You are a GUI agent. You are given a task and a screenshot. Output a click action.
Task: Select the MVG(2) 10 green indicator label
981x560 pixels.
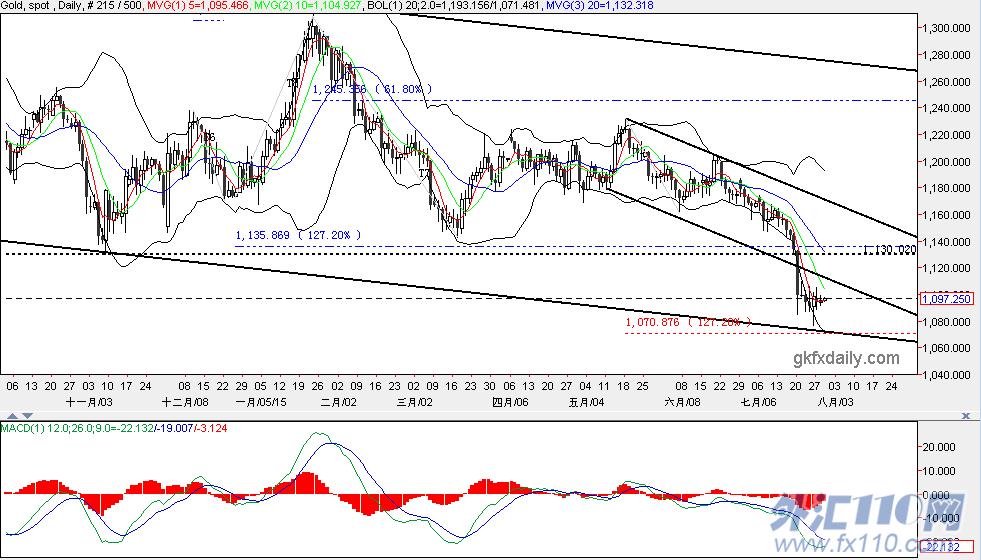[x=297, y=5]
